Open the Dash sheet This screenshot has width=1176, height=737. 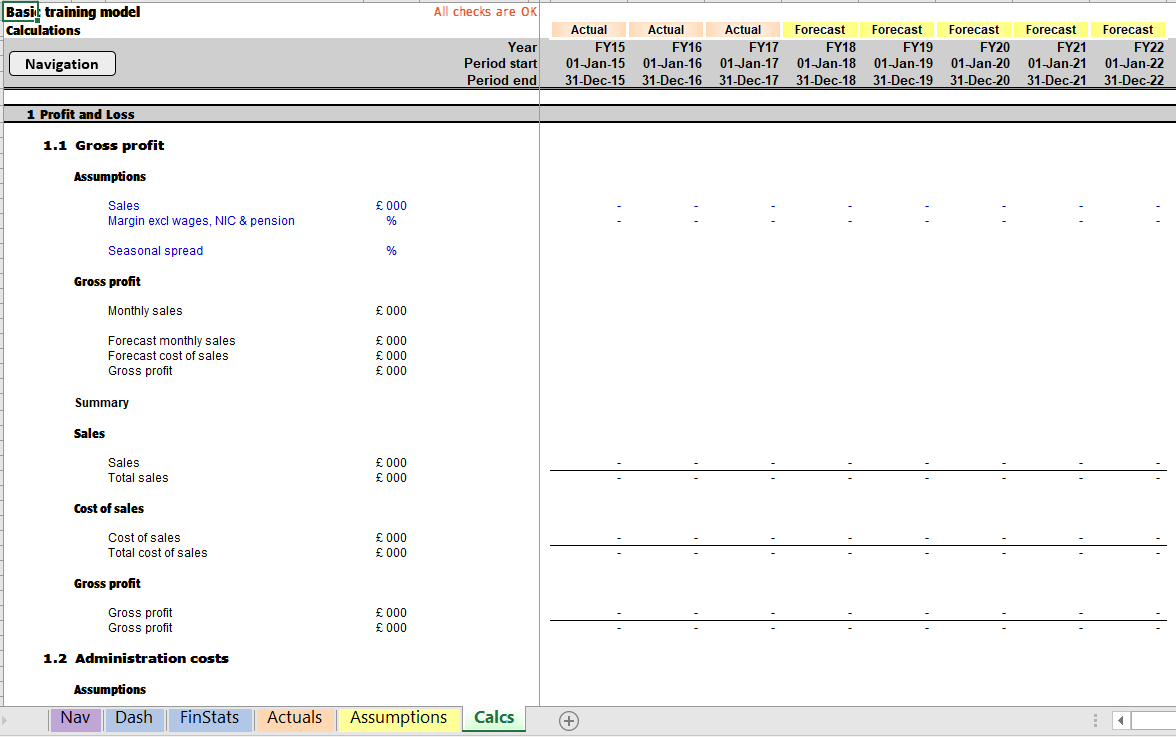click(134, 719)
